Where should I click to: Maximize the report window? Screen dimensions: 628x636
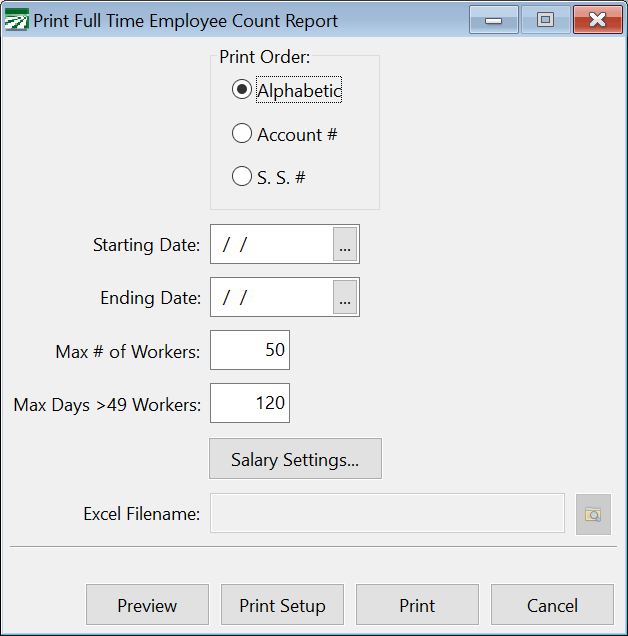coord(546,20)
